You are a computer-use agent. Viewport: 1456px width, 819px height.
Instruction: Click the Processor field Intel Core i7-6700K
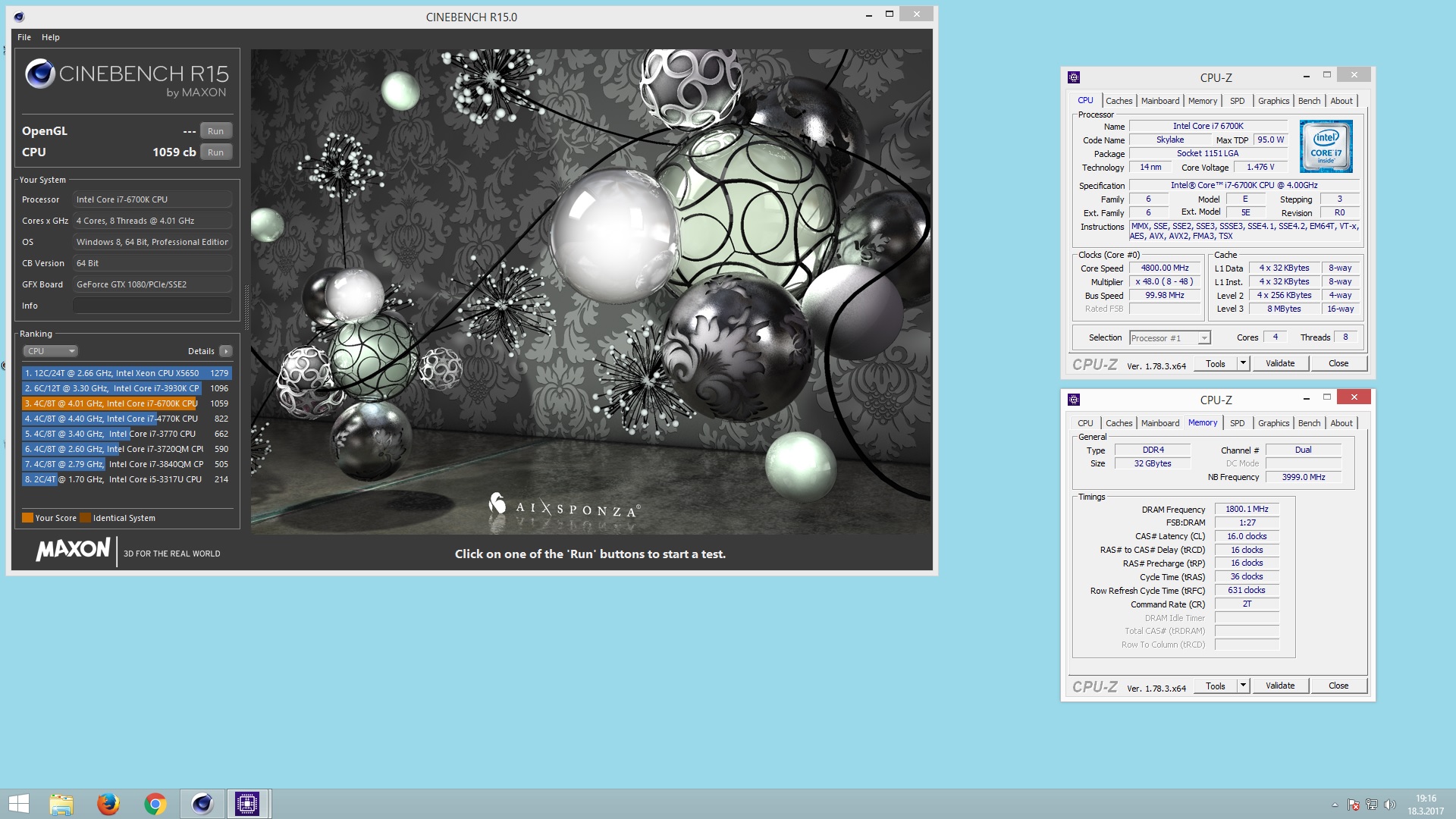[152, 199]
